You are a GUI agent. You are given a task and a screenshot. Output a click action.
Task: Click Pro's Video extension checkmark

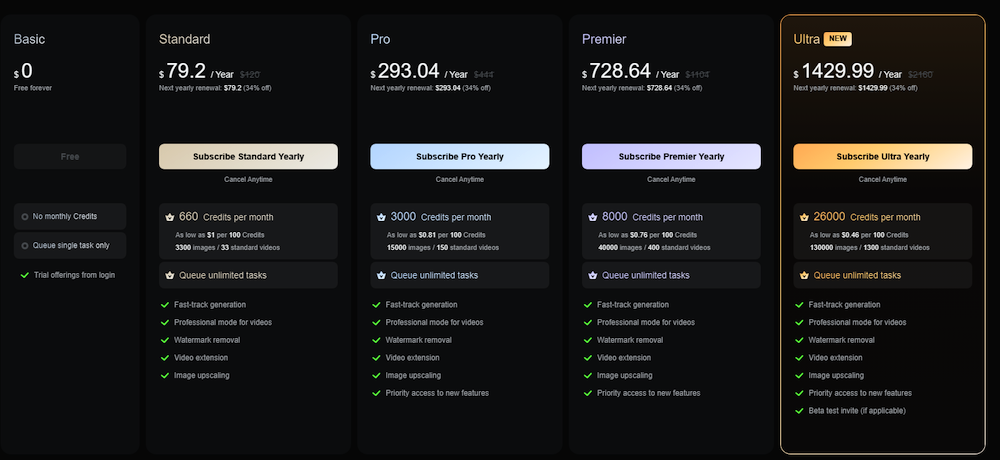coord(376,358)
